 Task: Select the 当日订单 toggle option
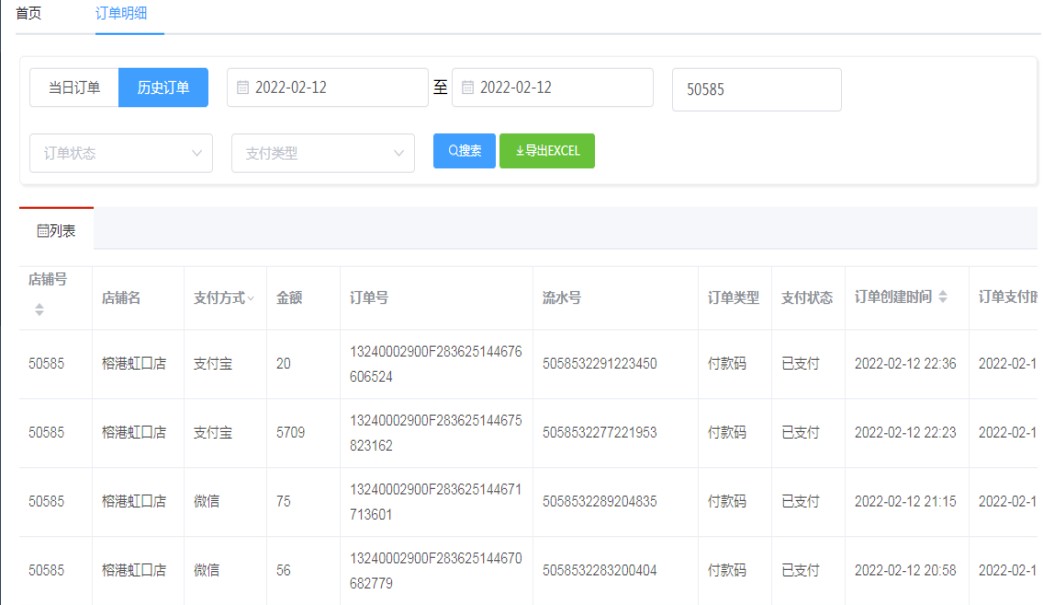[74, 88]
